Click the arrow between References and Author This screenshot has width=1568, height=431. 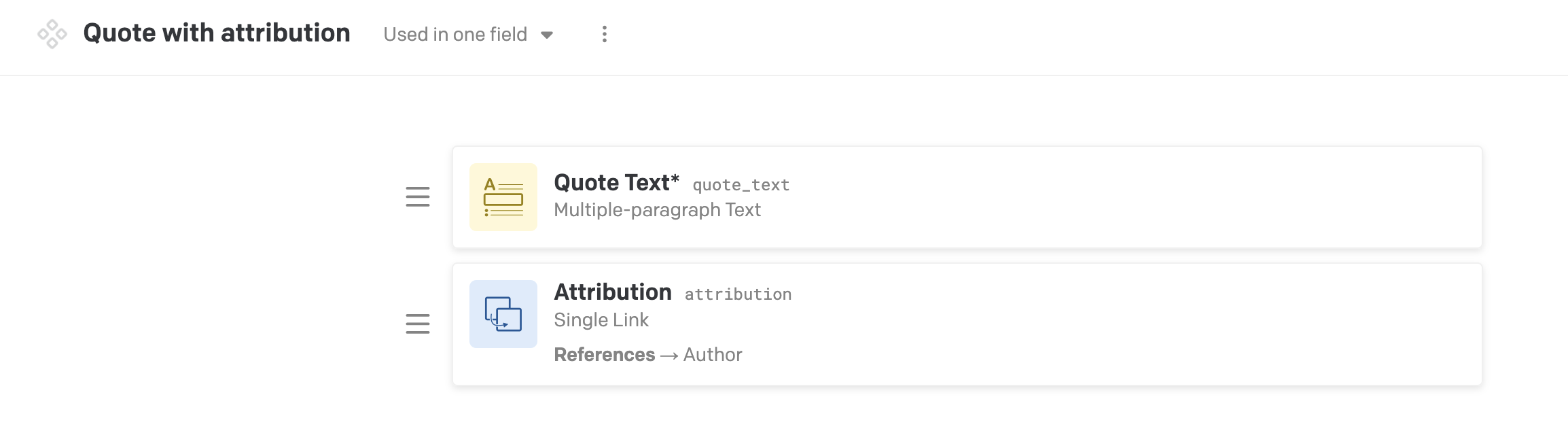tap(669, 356)
